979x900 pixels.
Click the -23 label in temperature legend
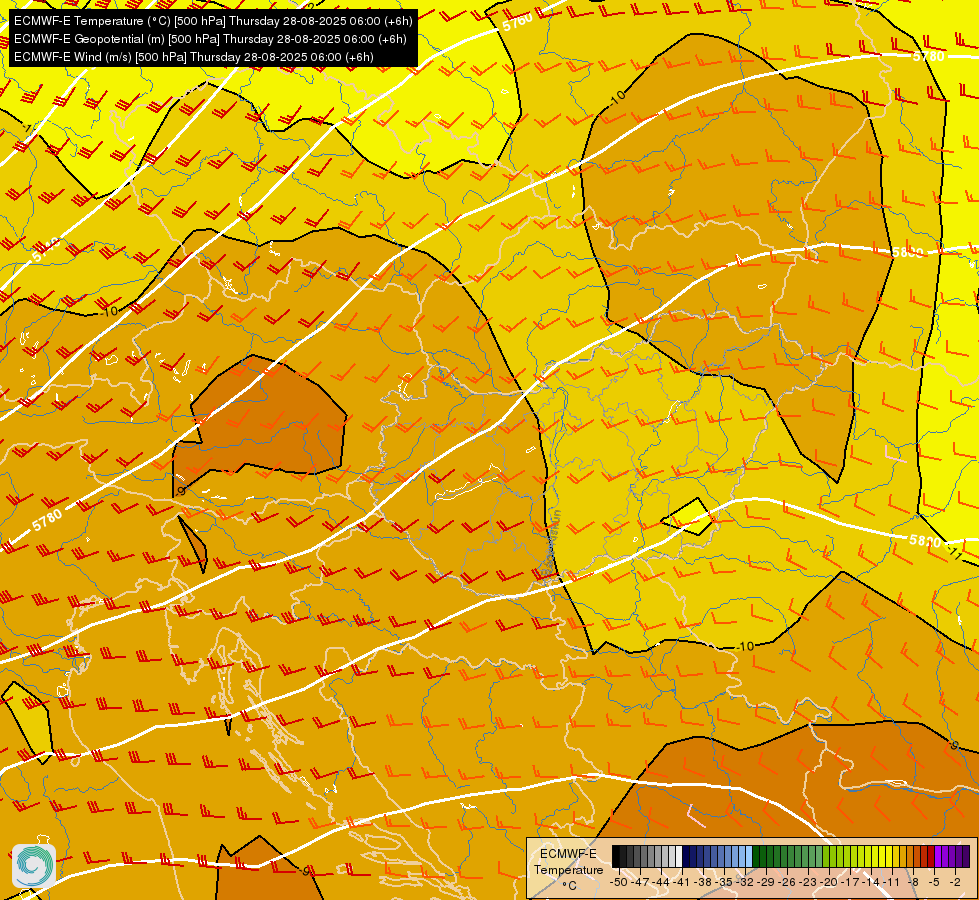(808, 882)
